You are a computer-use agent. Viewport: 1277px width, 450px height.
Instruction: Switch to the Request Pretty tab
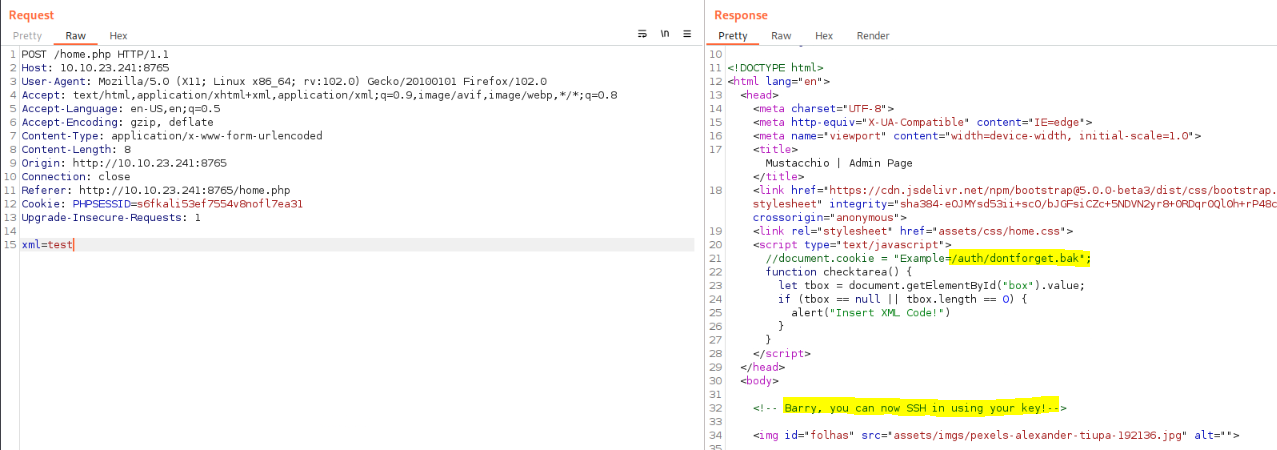(27, 36)
